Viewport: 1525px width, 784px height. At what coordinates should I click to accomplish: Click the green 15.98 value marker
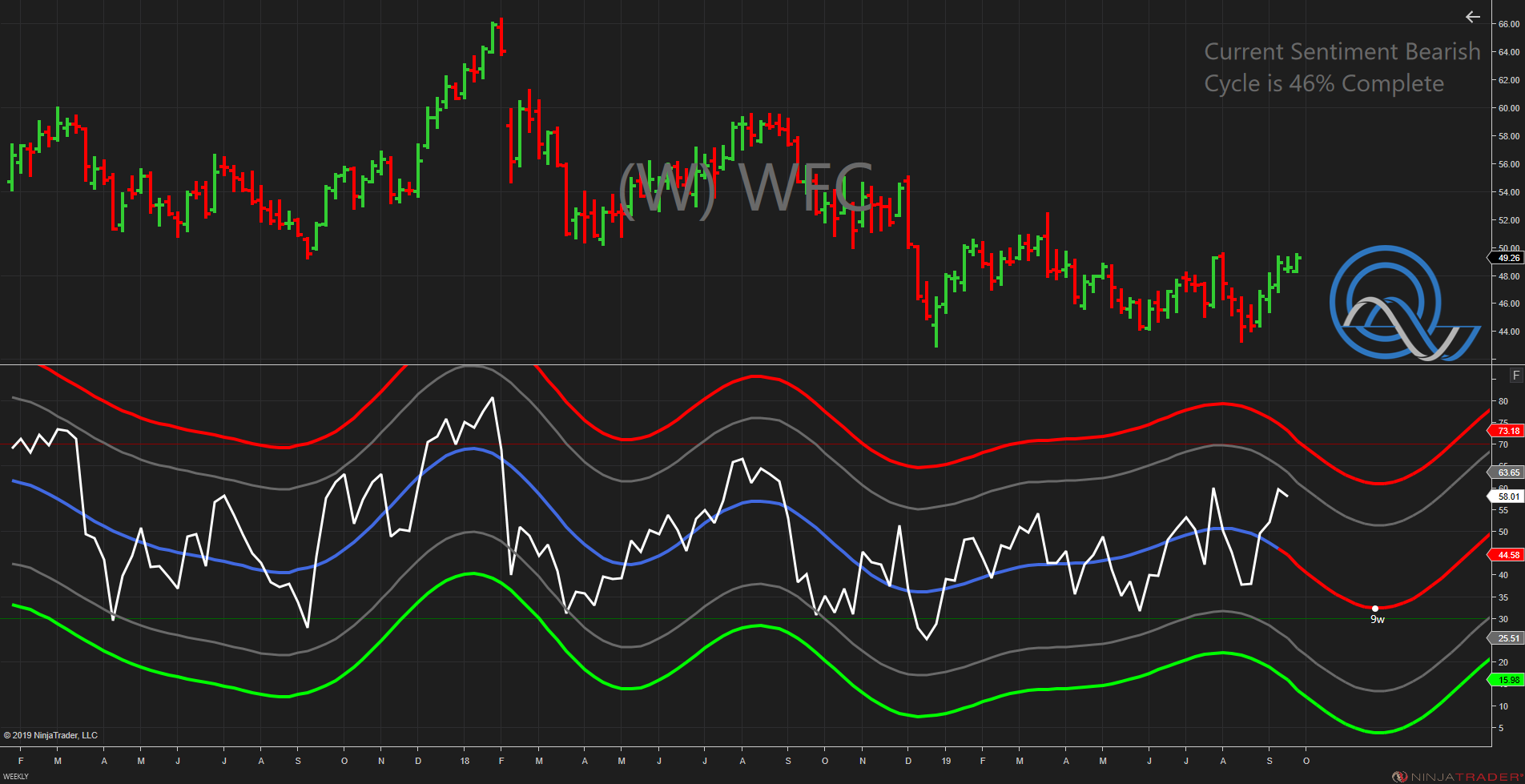(x=1507, y=680)
